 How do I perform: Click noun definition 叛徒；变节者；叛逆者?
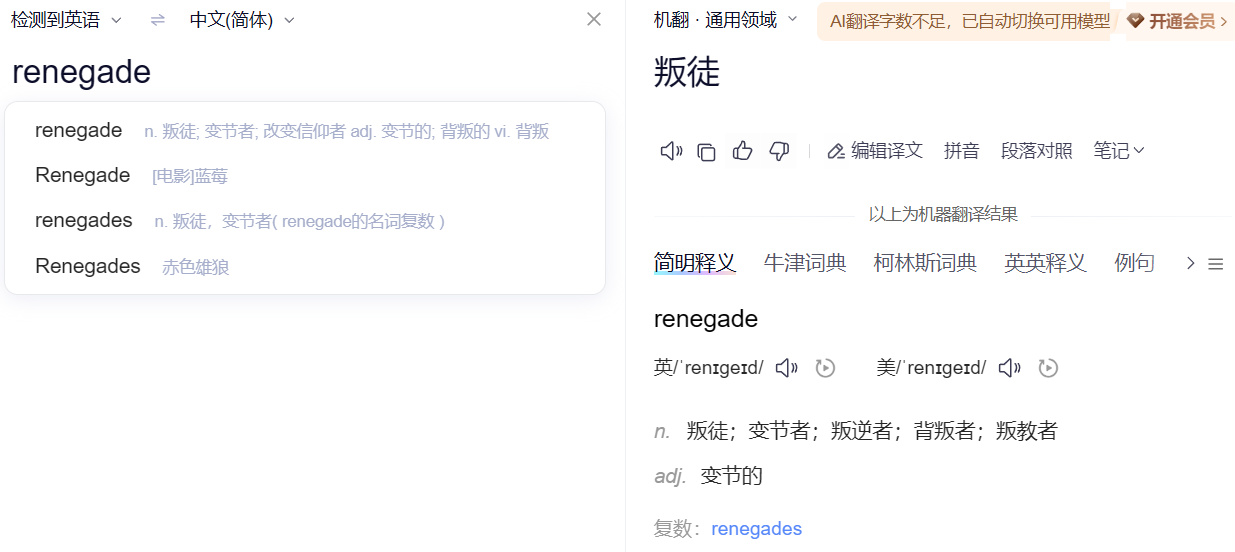click(x=872, y=431)
